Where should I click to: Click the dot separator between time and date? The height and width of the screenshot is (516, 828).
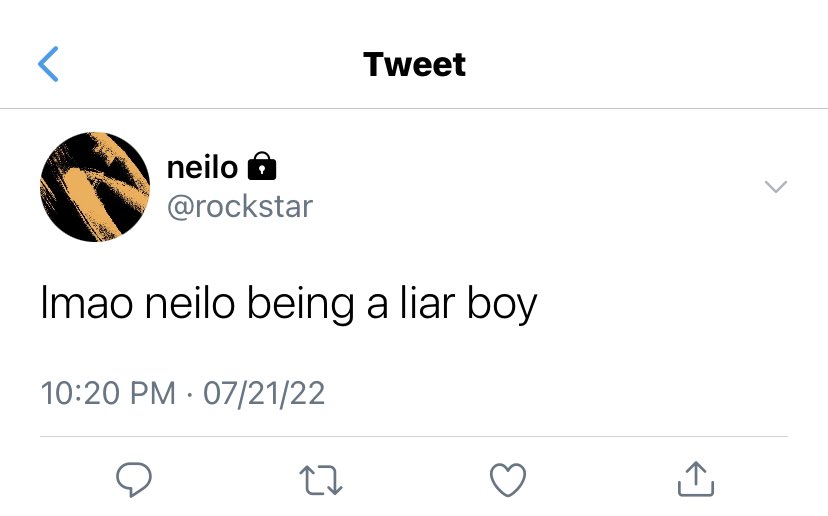click(190, 394)
